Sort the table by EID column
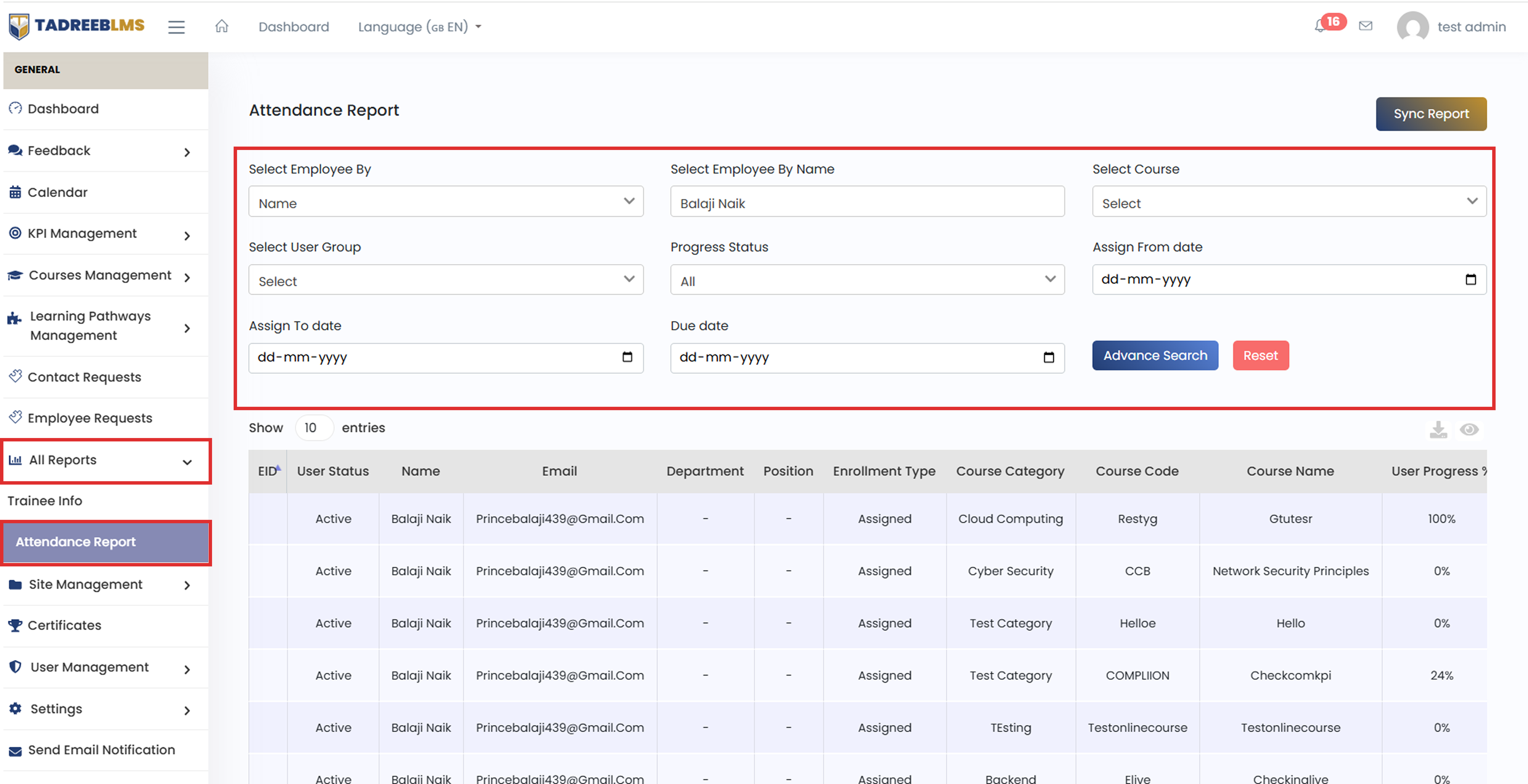The image size is (1528, 784). coord(267,471)
